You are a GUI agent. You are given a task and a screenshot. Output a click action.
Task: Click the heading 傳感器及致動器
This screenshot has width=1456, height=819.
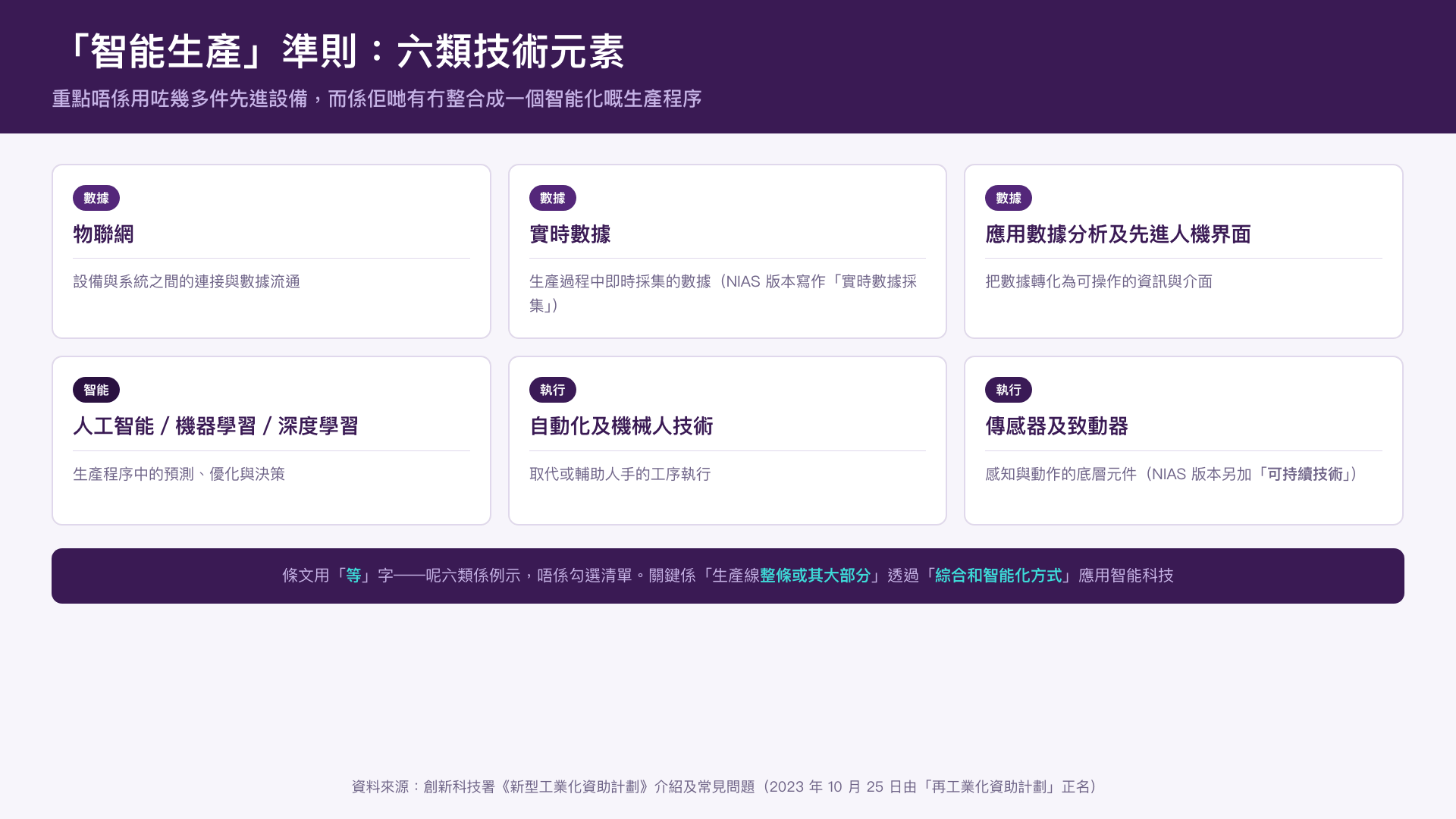(1056, 426)
